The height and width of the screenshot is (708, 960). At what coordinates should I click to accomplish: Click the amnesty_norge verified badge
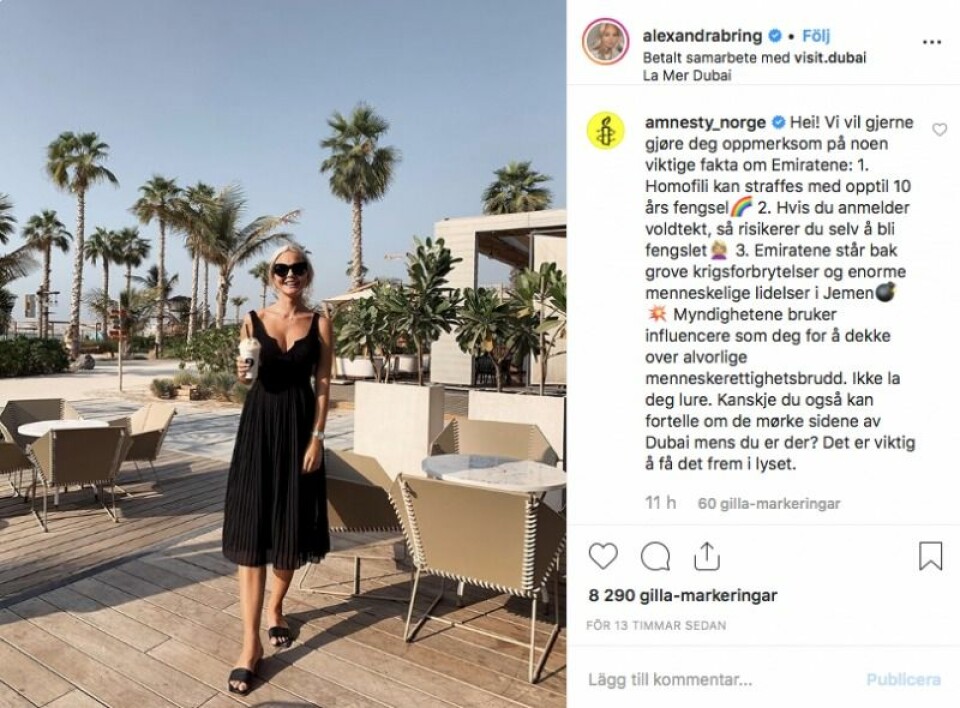point(778,122)
